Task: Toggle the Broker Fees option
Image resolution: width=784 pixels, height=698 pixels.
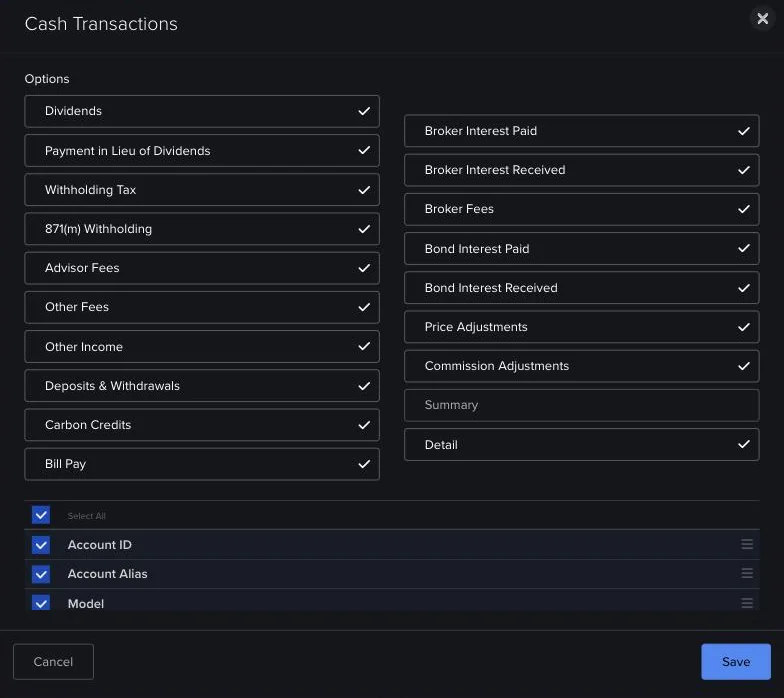Action: [582, 209]
